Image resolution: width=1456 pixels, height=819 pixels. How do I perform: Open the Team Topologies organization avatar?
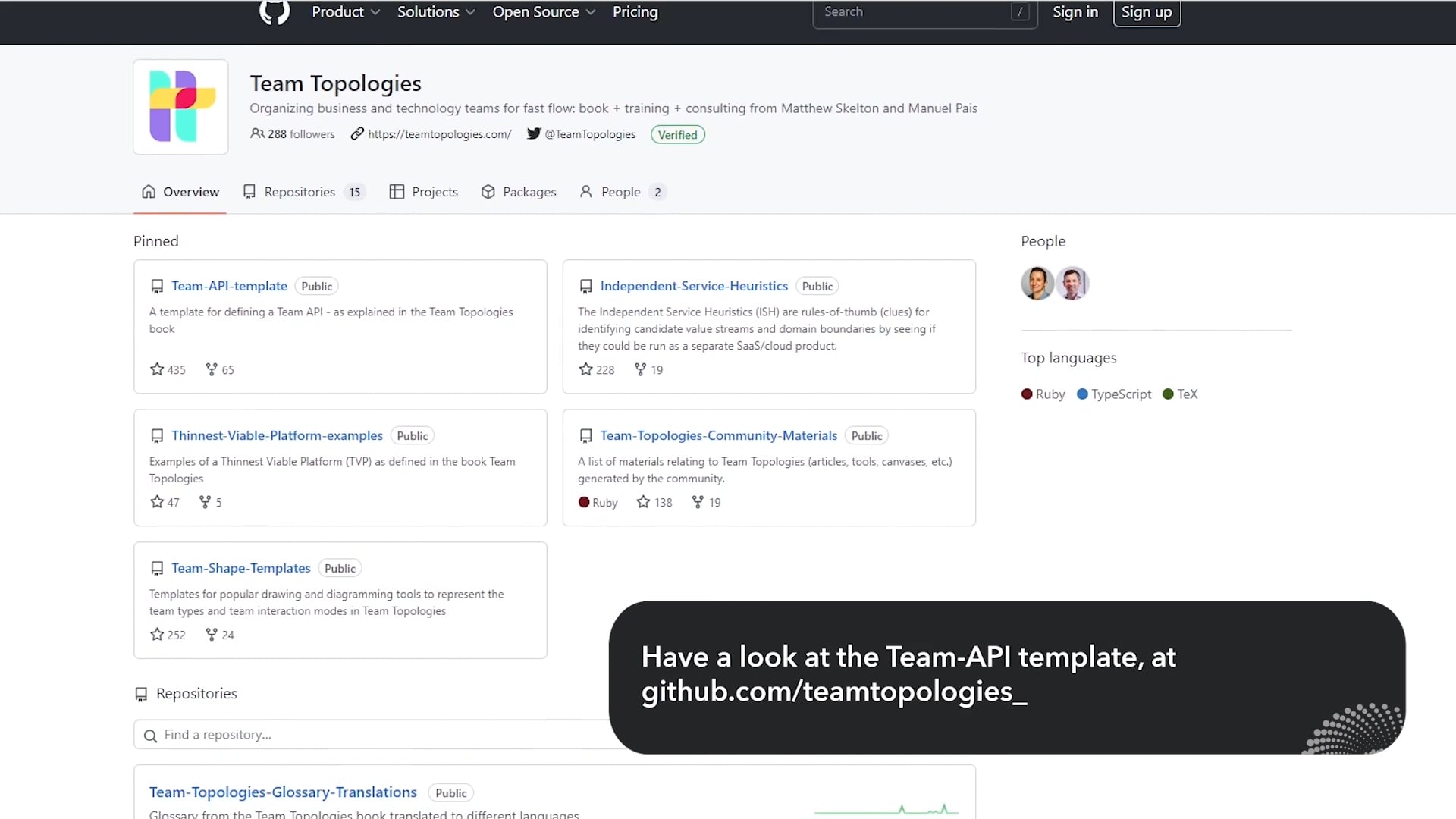[x=180, y=107]
